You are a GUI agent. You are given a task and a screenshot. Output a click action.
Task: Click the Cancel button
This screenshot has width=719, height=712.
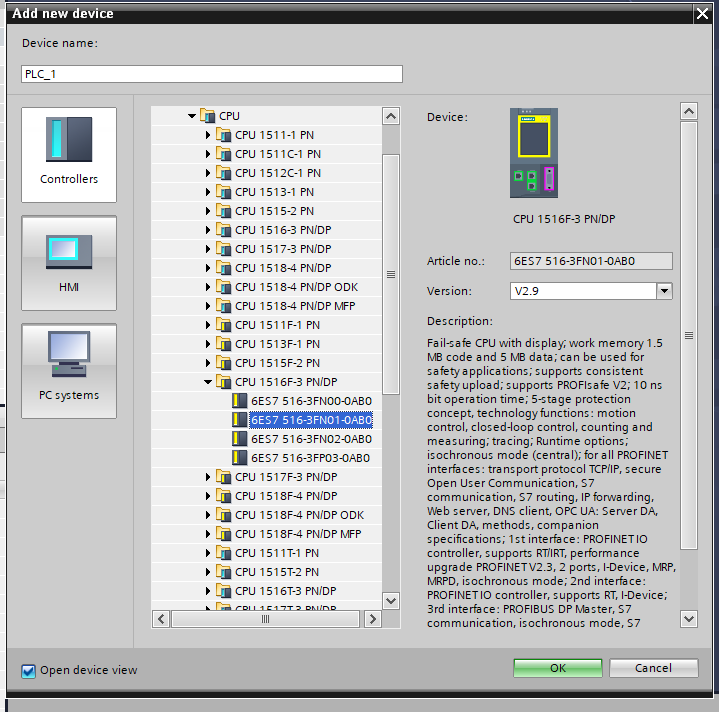pos(653,668)
